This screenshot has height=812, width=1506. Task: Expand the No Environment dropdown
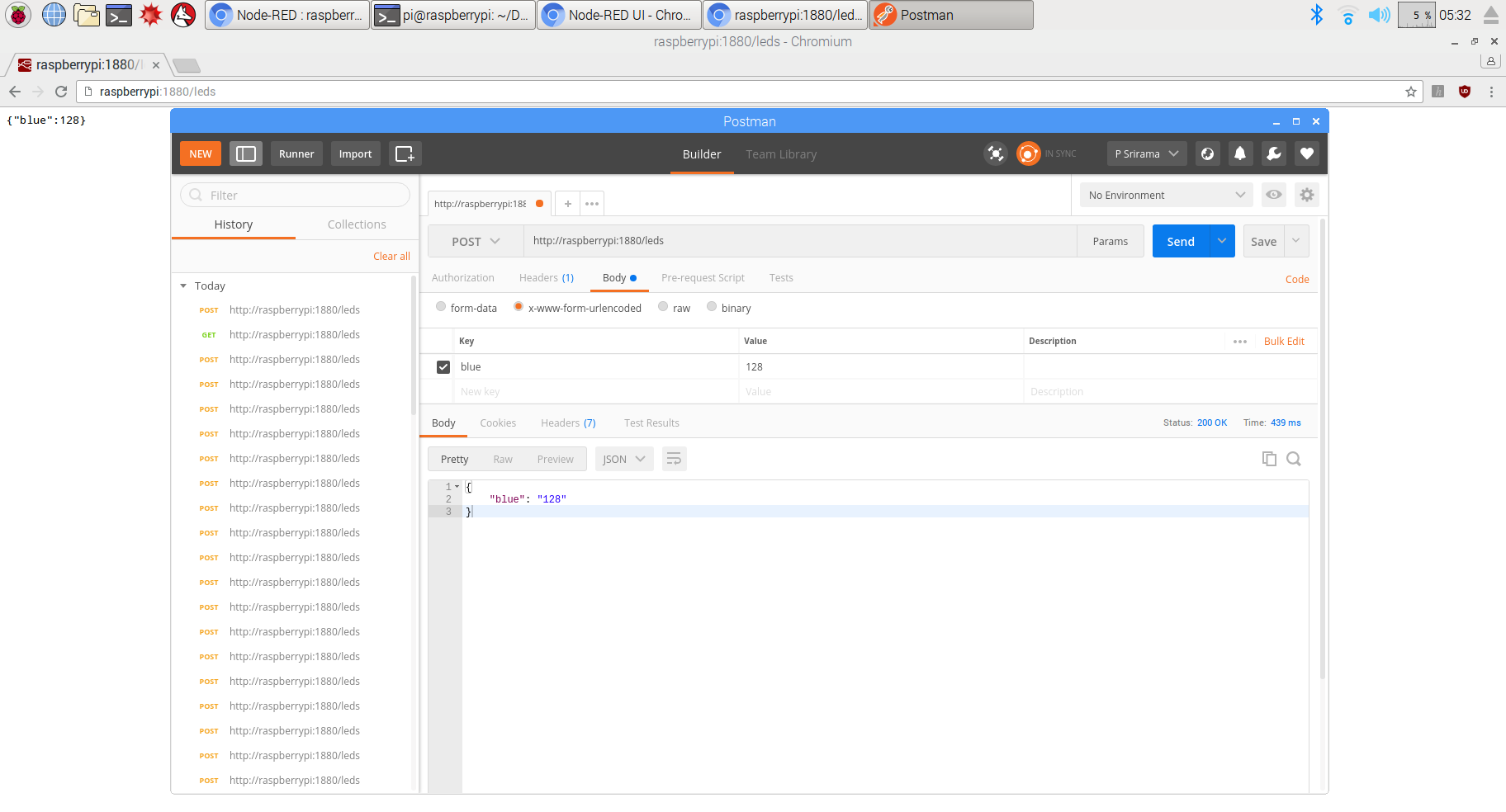point(1166,195)
